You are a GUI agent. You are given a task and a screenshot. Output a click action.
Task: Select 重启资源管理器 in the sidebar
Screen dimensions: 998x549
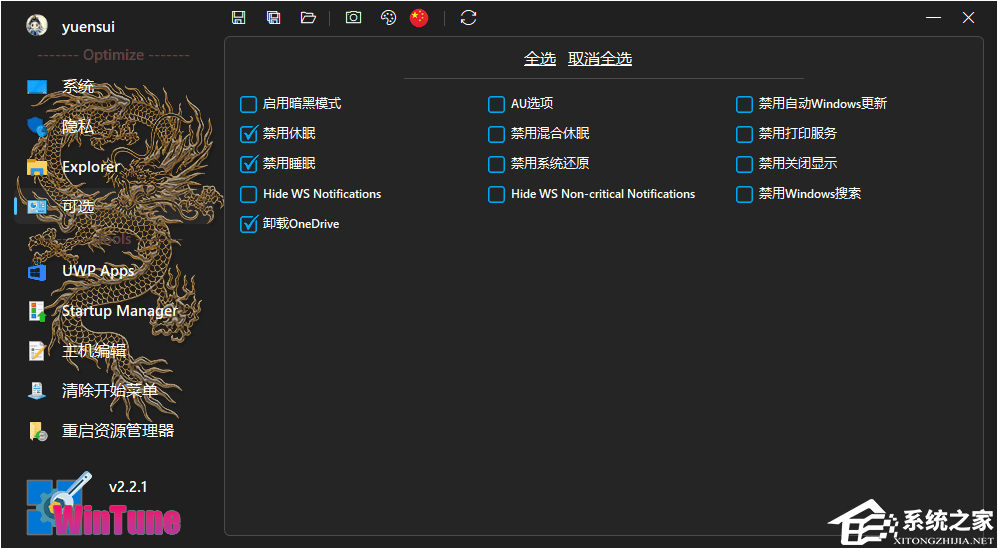click(x=115, y=431)
